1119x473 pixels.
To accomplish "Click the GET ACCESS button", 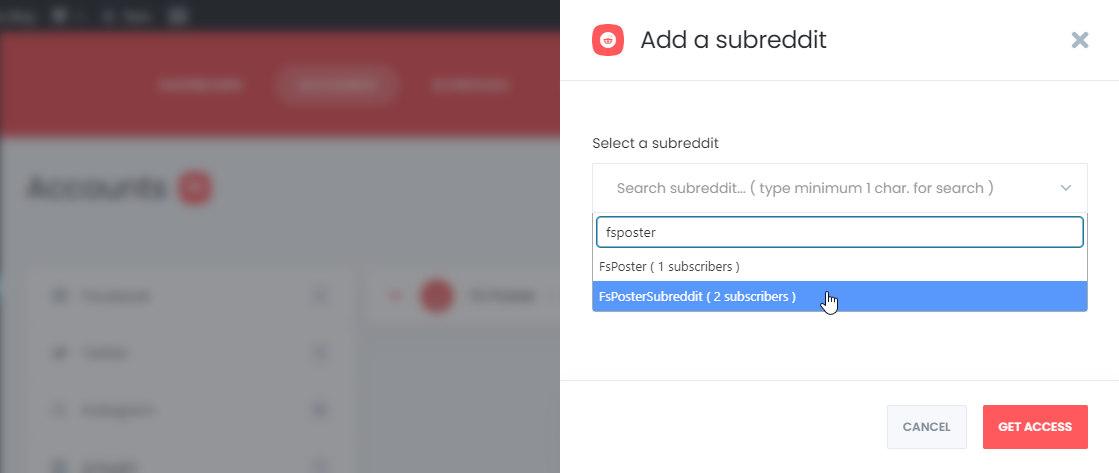I will (1035, 427).
